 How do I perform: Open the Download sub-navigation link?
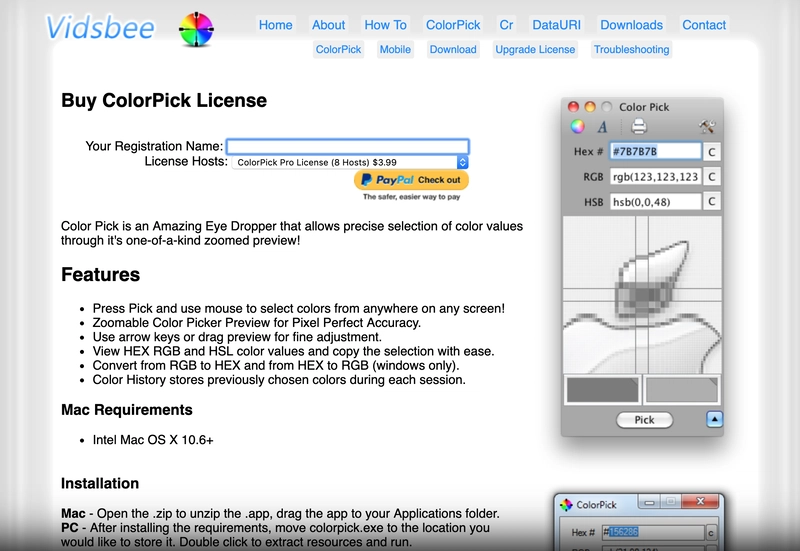click(x=453, y=49)
